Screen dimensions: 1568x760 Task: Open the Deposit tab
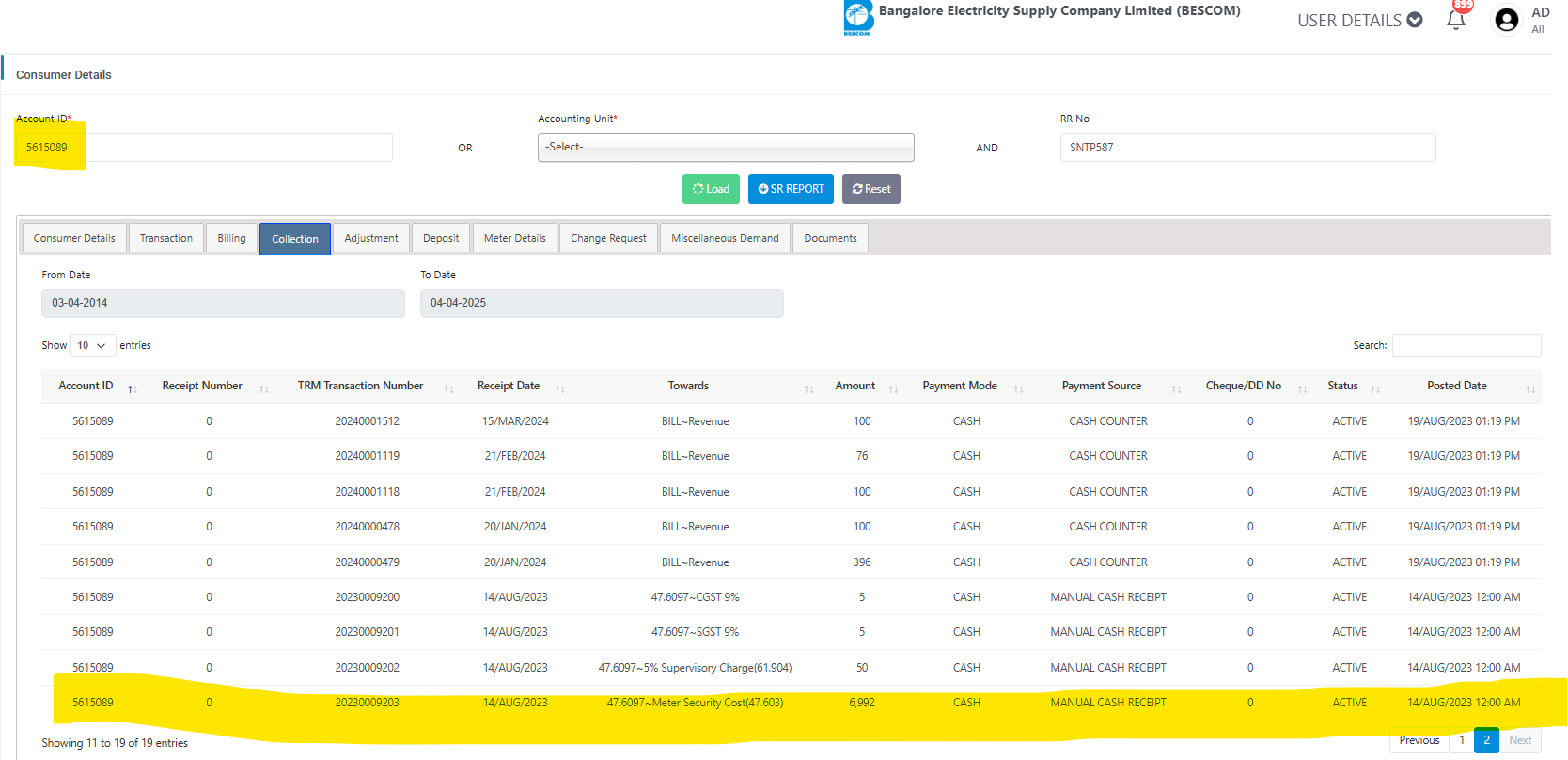(x=441, y=238)
